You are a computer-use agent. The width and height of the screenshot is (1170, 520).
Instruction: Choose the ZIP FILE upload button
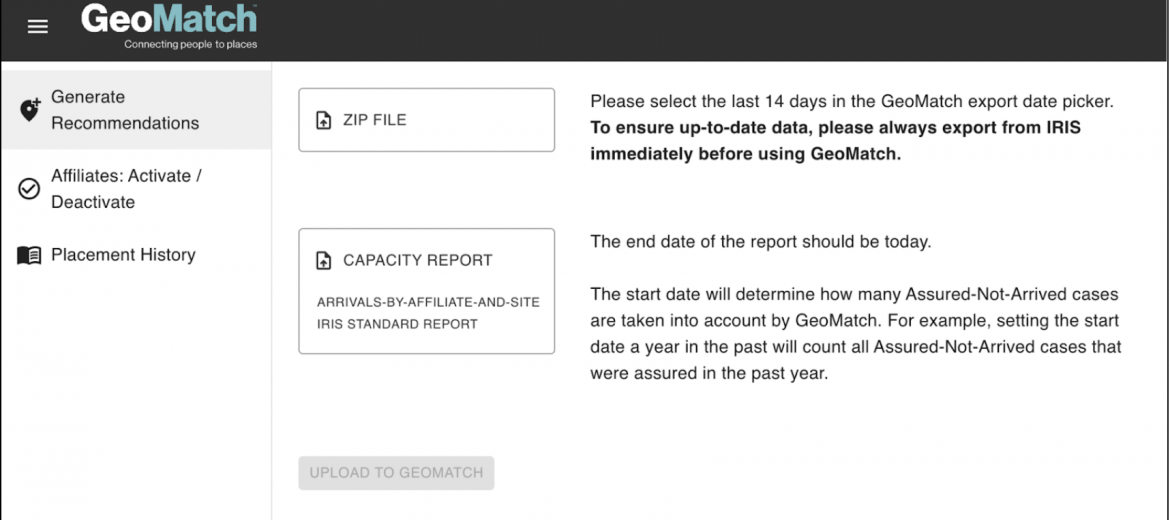click(x=426, y=120)
